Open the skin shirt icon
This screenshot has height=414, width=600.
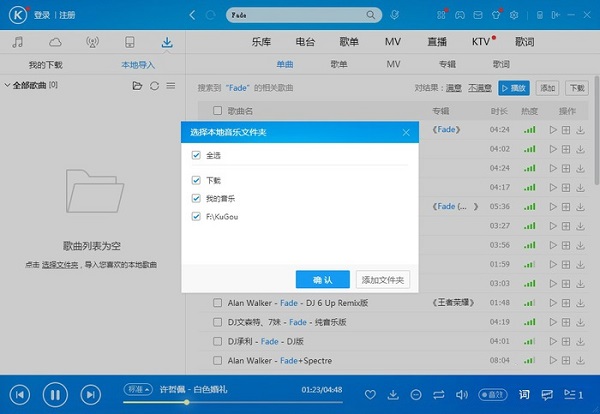496,15
